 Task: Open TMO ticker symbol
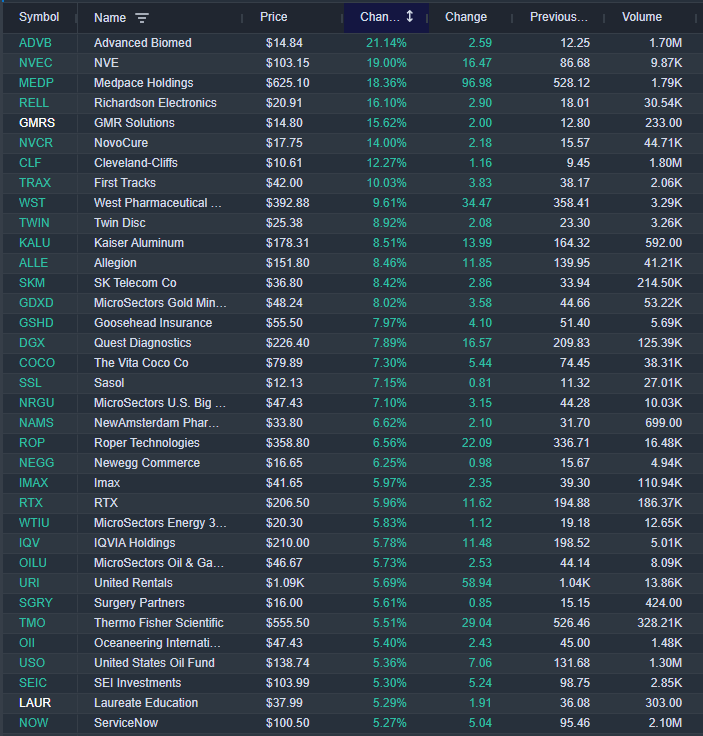tap(32, 623)
